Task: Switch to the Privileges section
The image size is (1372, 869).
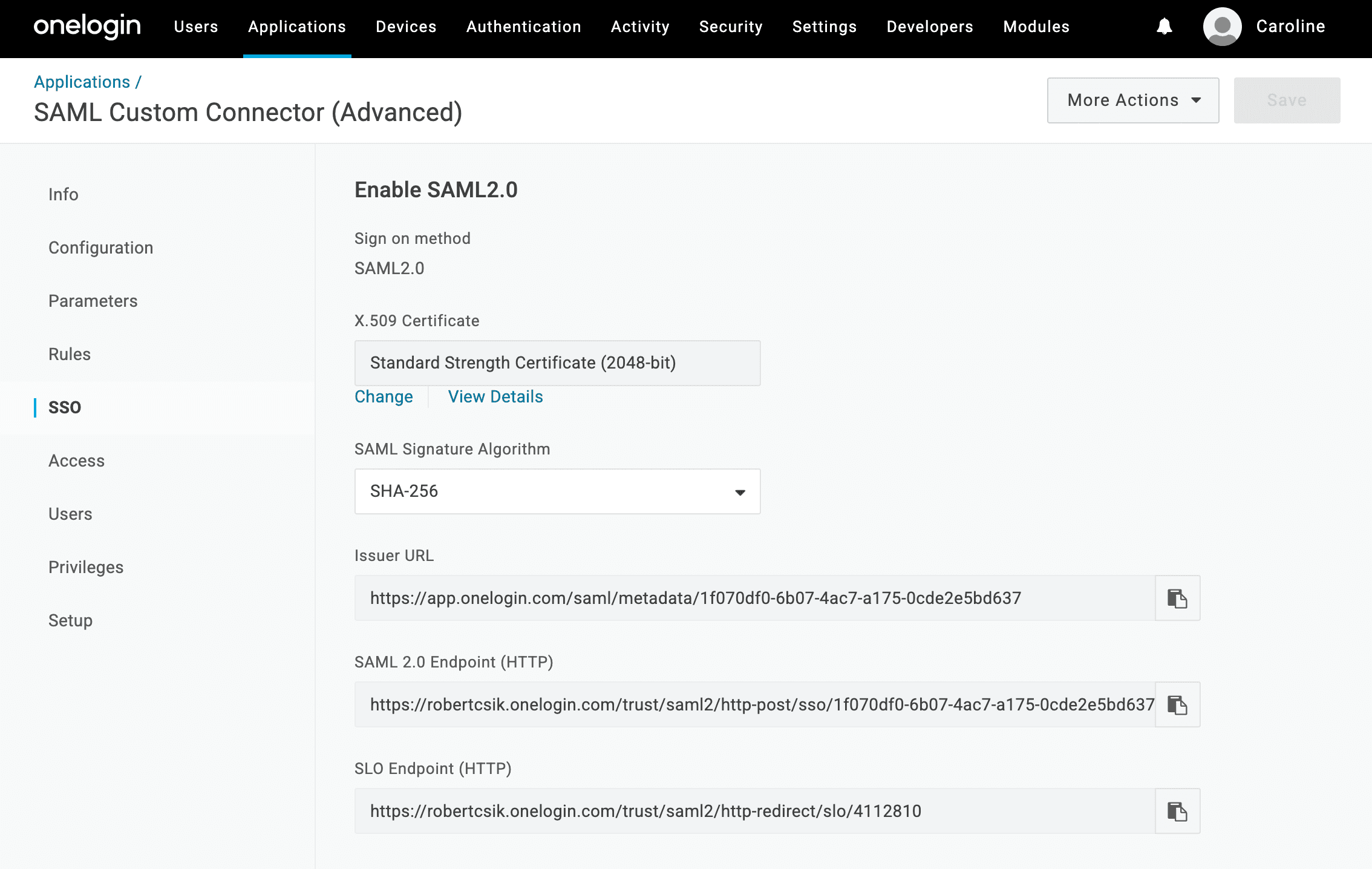Action: click(86, 567)
